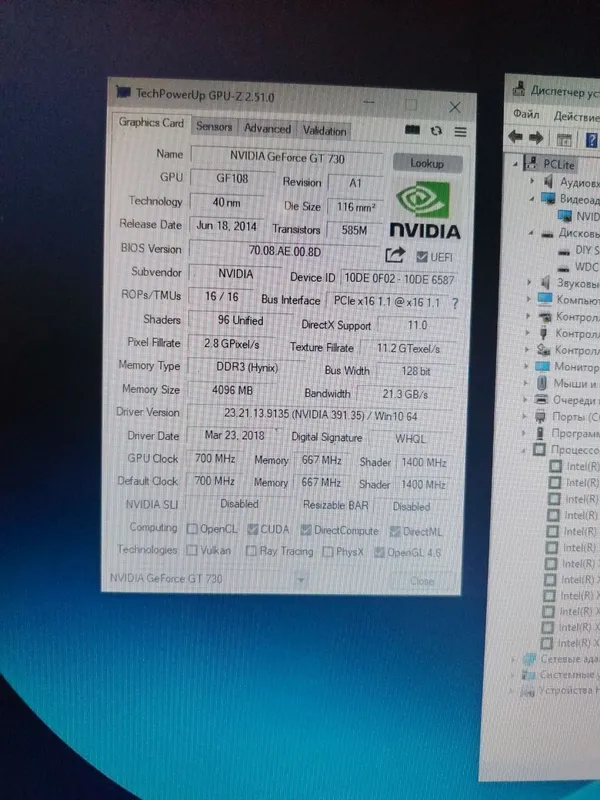The width and height of the screenshot is (600, 800).
Task: Click the GPU-Z refresh icon
Action: (x=436, y=131)
